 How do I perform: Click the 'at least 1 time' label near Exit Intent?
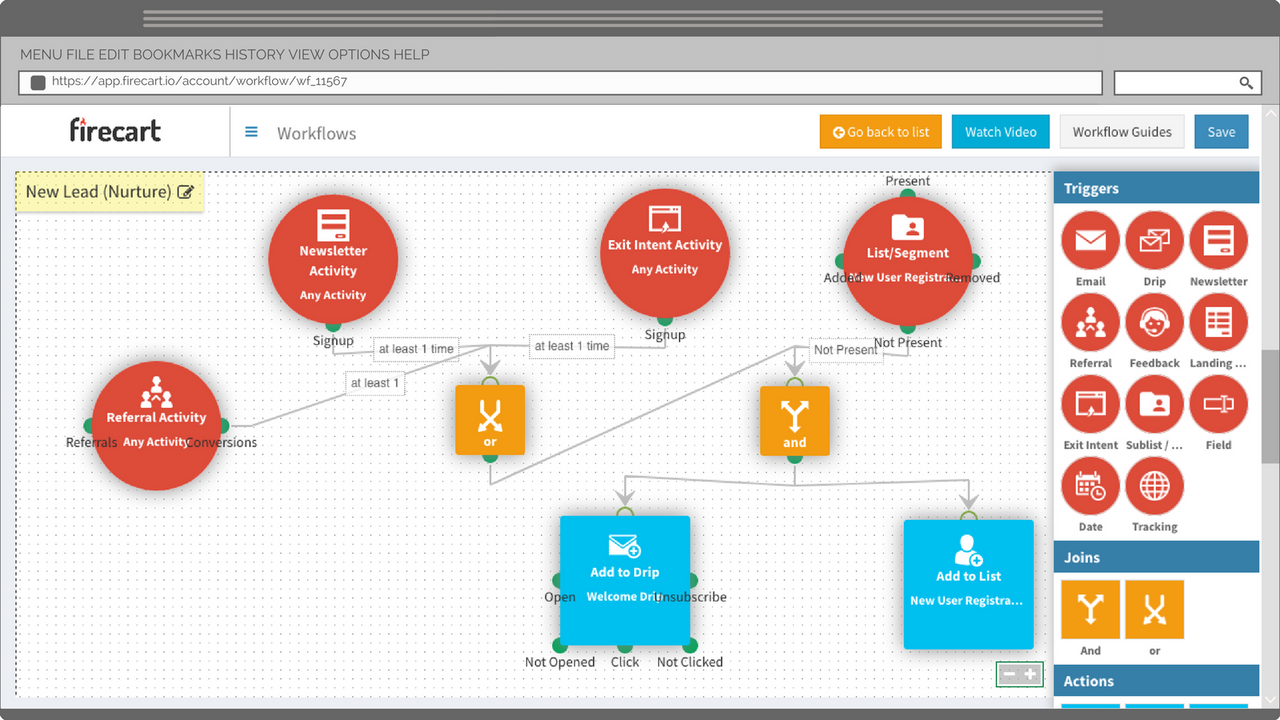(x=571, y=346)
